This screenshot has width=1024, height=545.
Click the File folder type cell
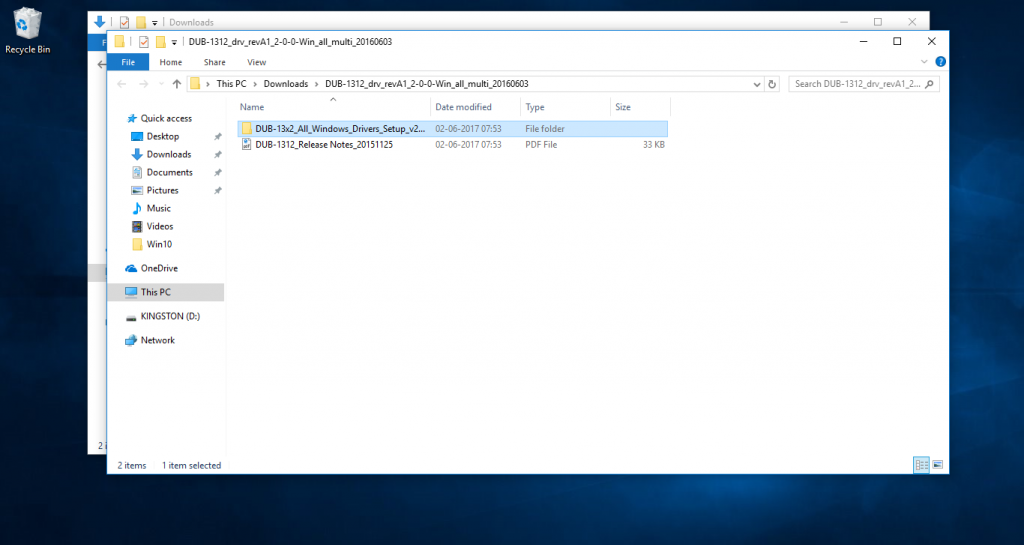pos(545,129)
